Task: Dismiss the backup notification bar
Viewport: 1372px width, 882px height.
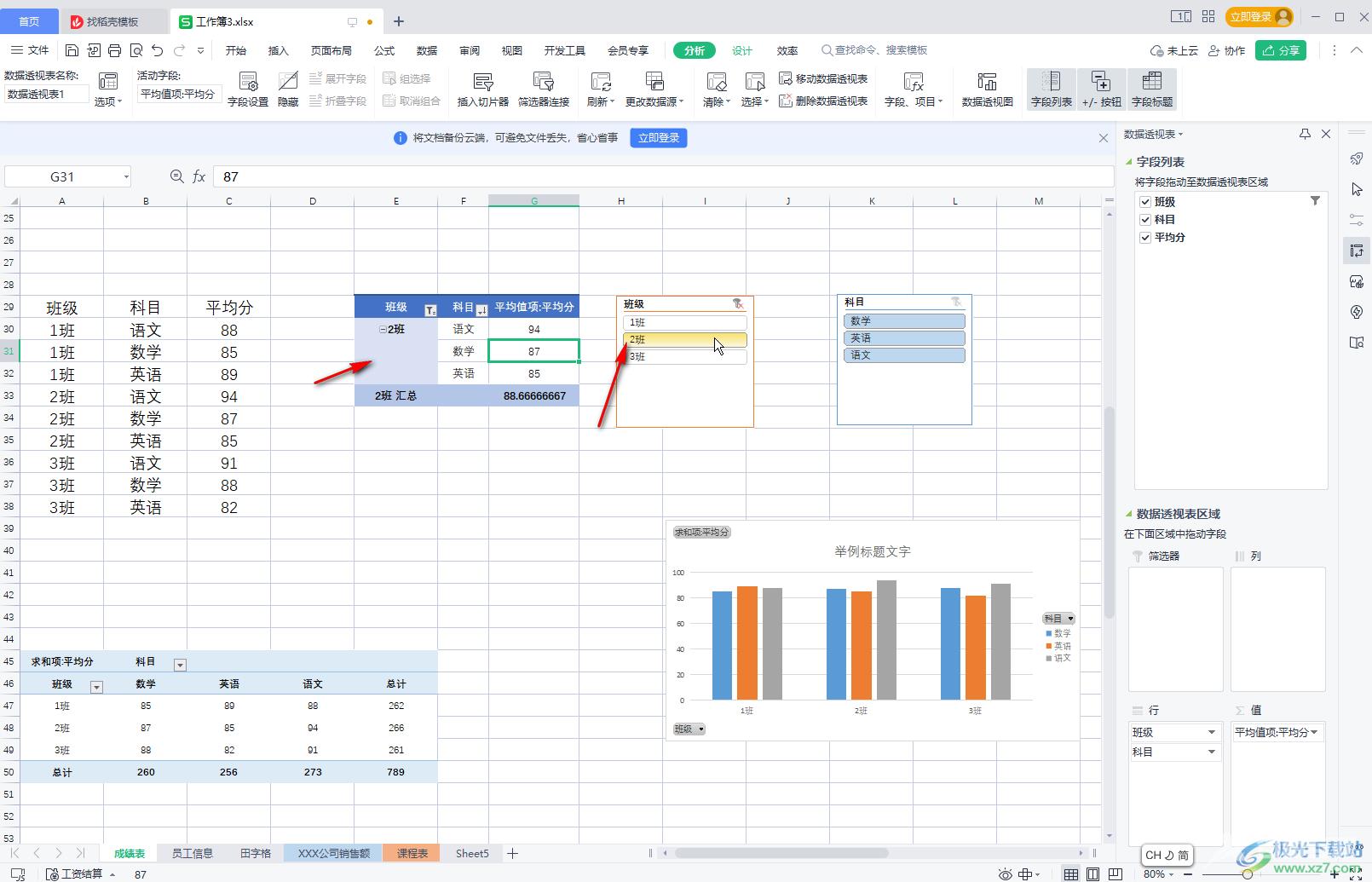Action: [1104, 138]
